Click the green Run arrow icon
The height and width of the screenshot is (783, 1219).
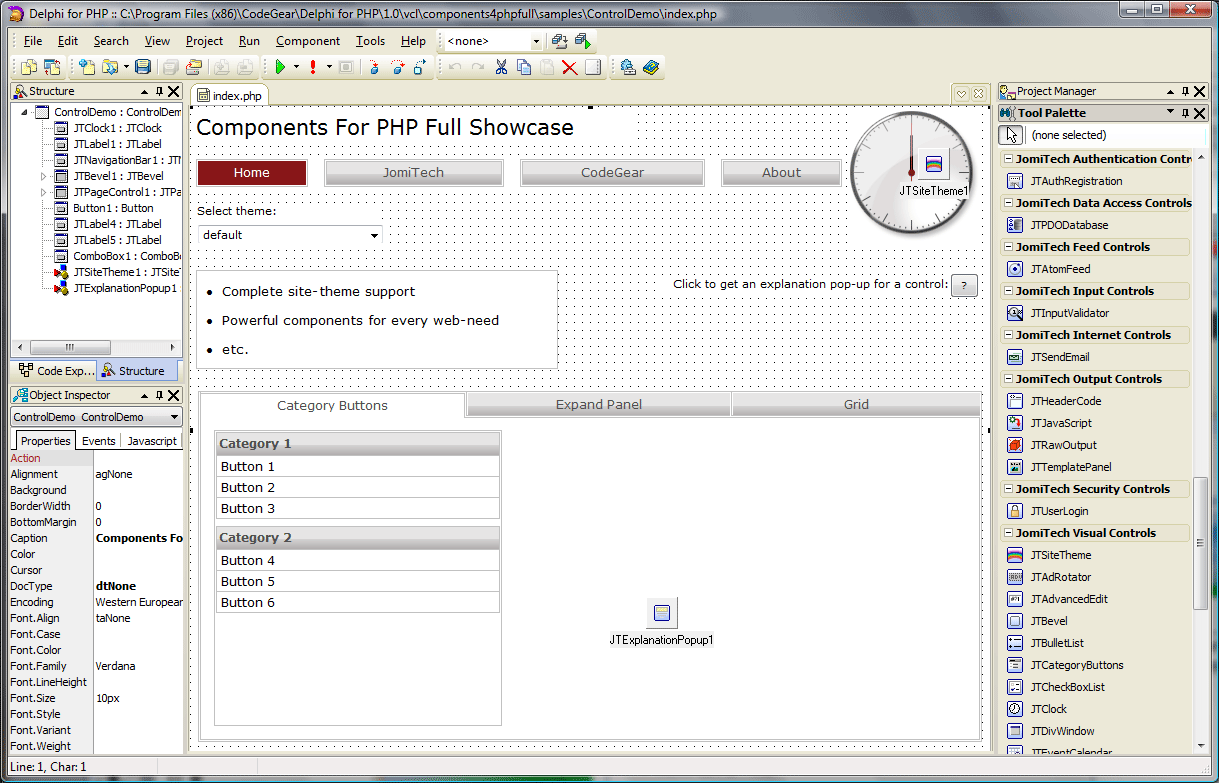[x=279, y=67]
